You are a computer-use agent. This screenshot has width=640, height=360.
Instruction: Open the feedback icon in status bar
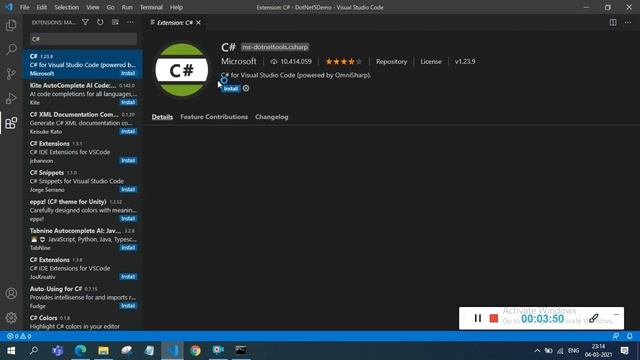pos(616,336)
